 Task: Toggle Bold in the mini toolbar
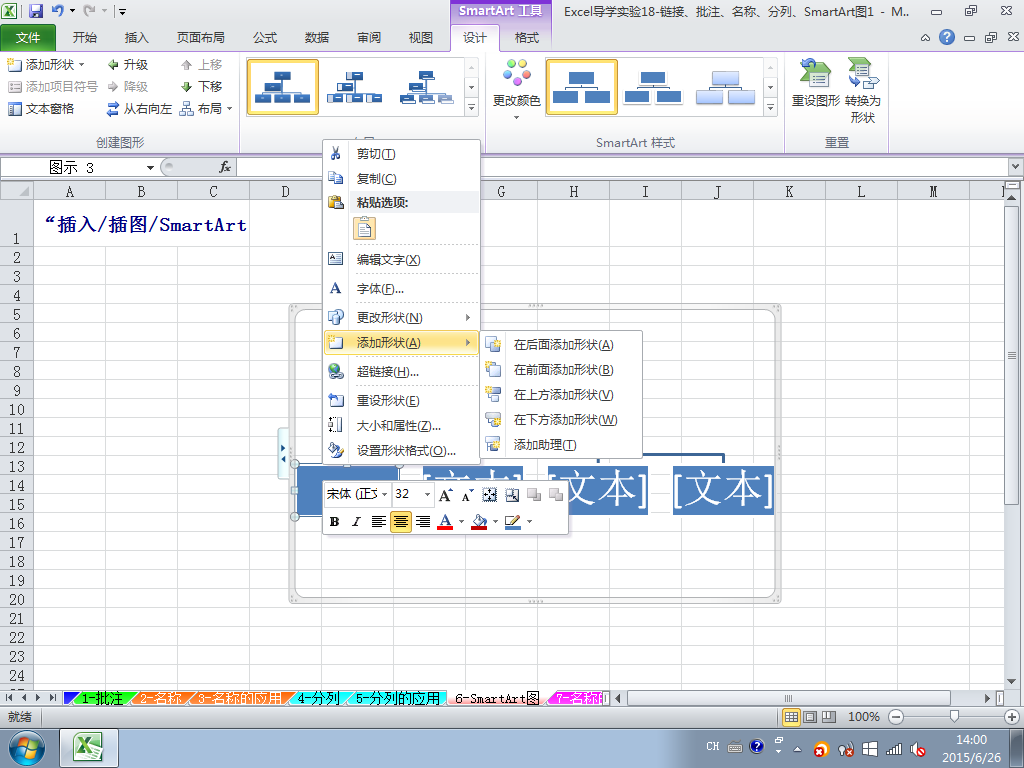[x=335, y=521]
